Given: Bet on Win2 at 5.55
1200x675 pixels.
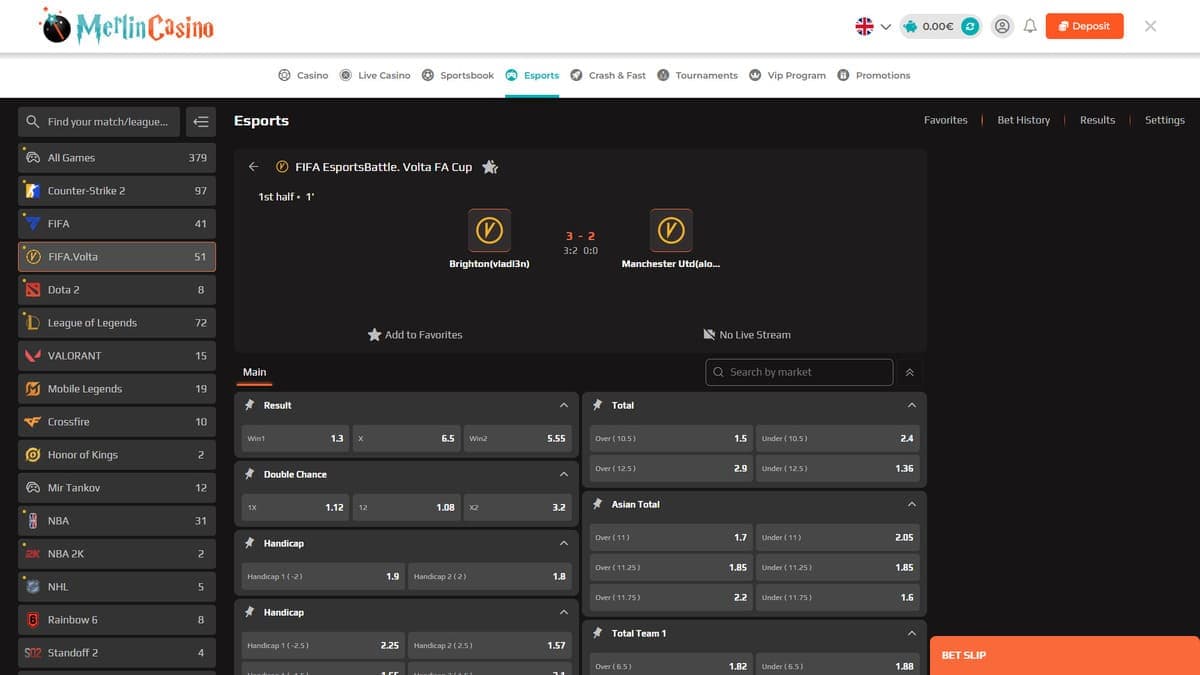Looking at the screenshot, I should (x=517, y=438).
